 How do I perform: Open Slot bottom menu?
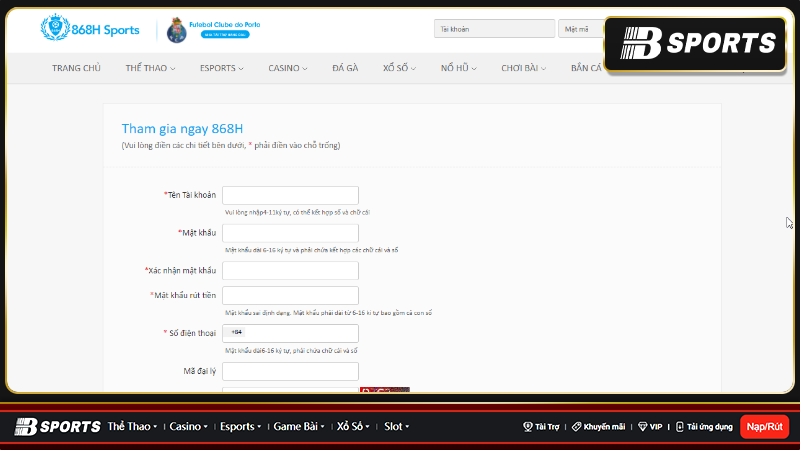click(x=396, y=427)
